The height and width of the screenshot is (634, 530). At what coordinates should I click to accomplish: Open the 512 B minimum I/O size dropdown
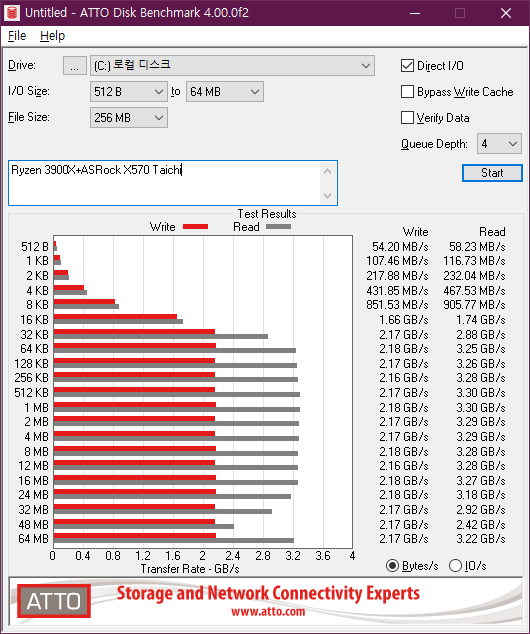[129, 92]
